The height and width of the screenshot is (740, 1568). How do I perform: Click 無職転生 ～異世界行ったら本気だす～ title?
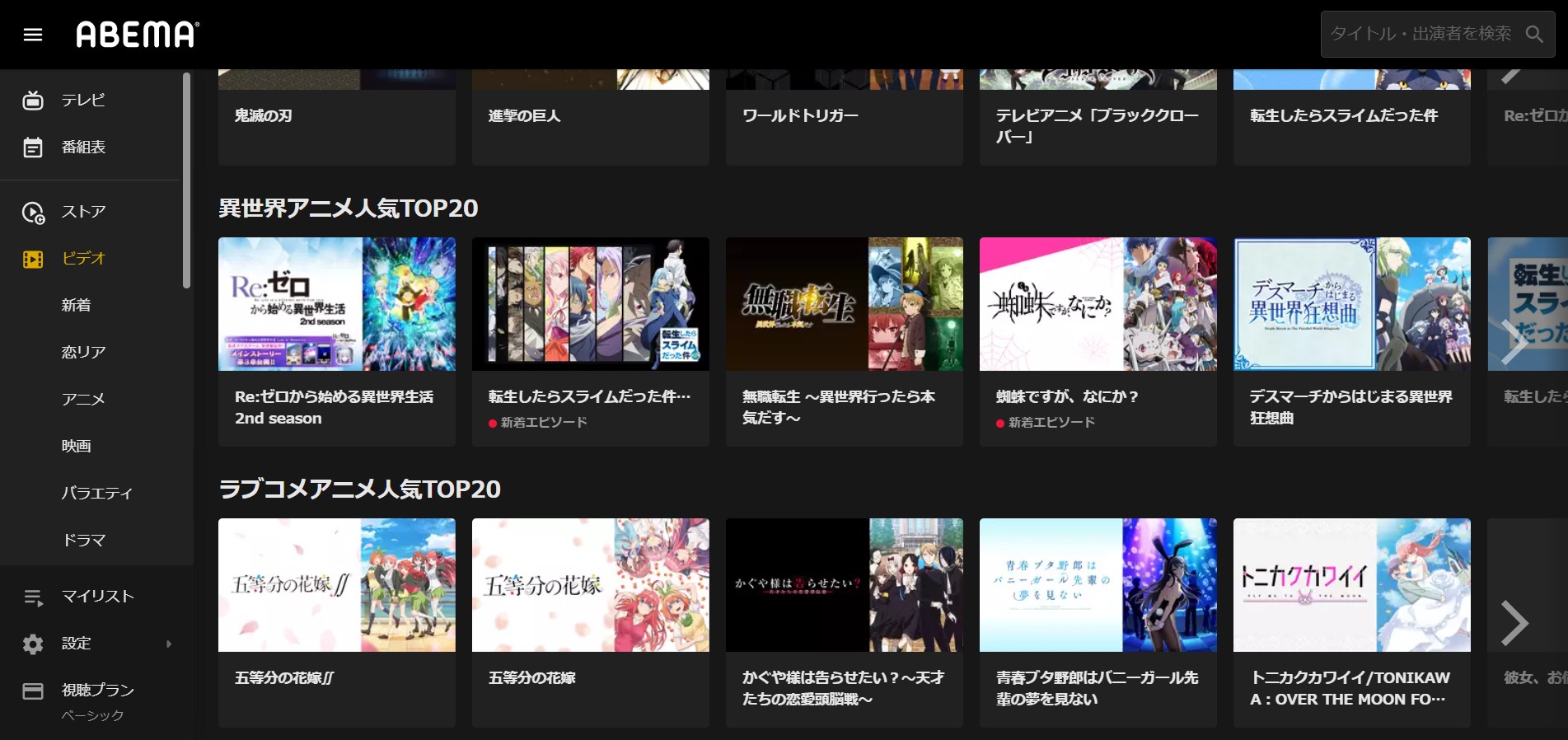pyautogui.click(x=839, y=408)
